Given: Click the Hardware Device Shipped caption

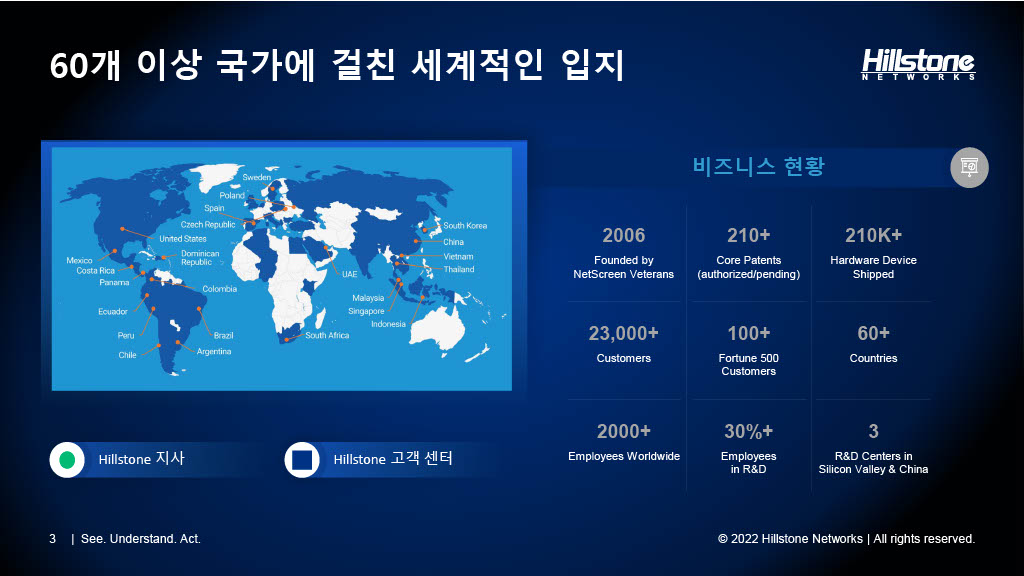Looking at the screenshot, I should pos(873,267).
